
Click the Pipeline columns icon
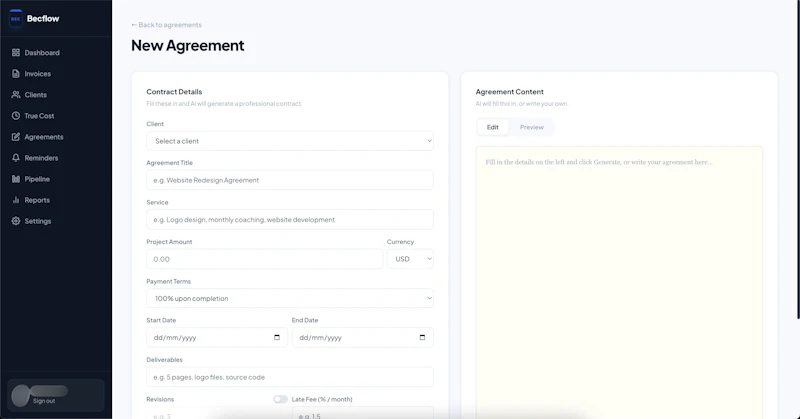[x=16, y=179]
